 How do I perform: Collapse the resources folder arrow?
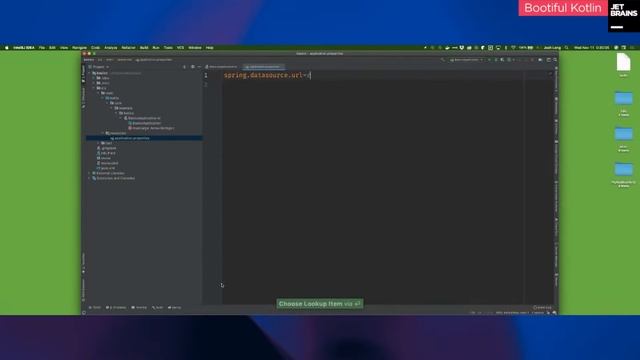(x=103, y=133)
